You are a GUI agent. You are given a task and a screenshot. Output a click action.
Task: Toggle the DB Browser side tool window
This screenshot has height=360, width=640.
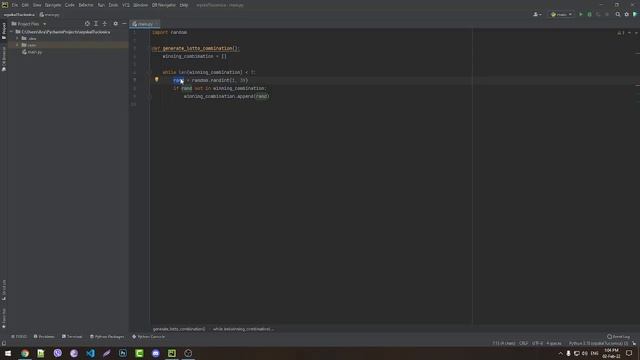(4, 59)
